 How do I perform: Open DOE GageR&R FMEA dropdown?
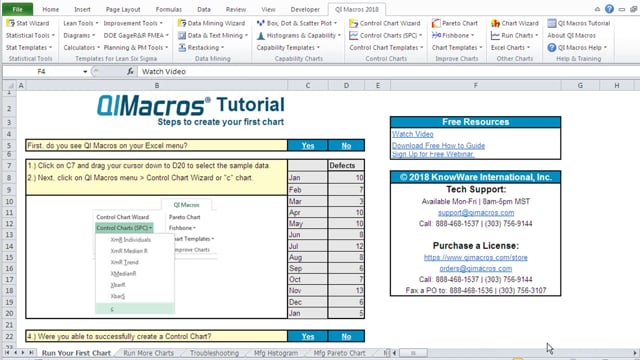136,36
